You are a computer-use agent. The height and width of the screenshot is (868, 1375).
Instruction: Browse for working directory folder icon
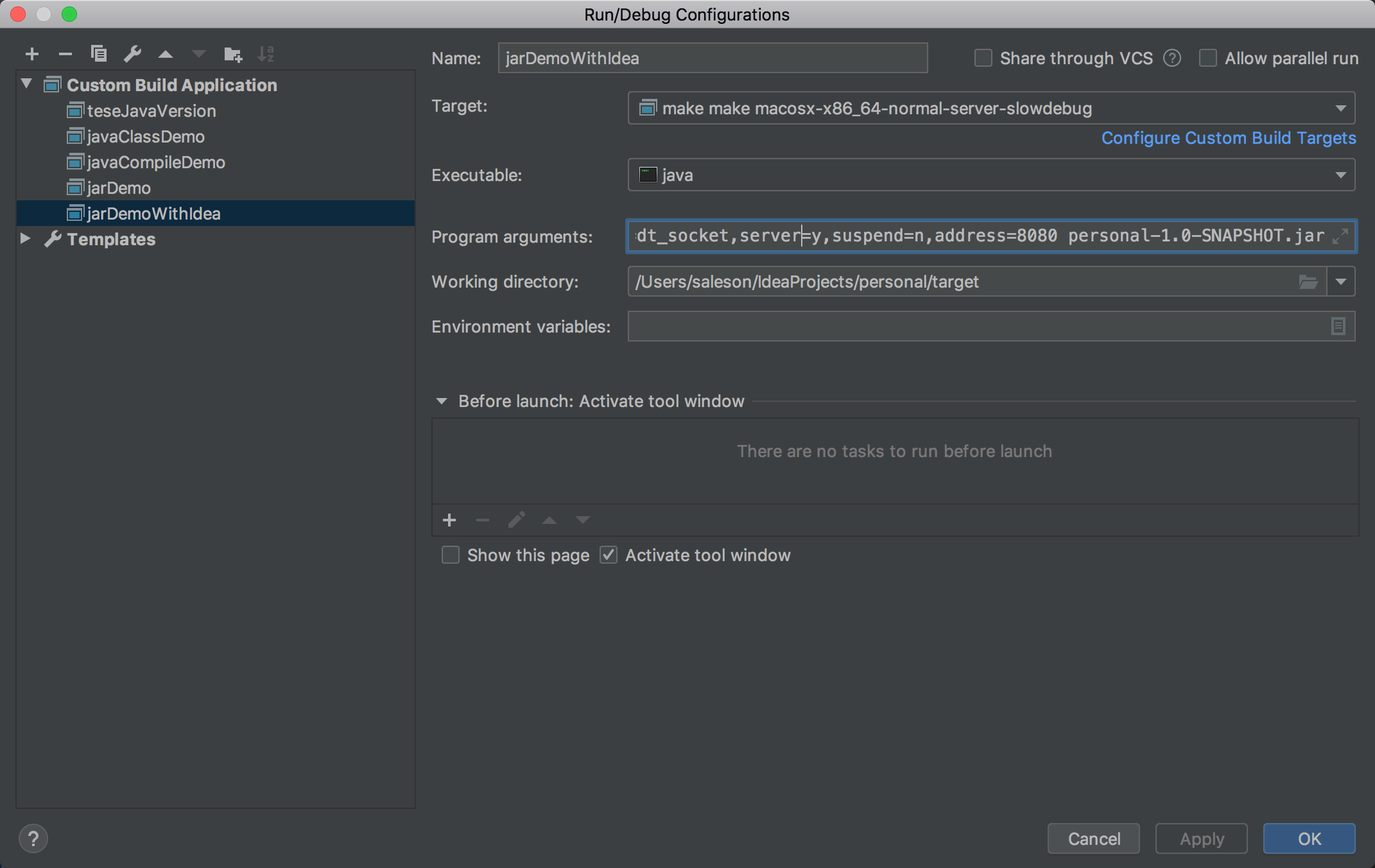(x=1308, y=282)
